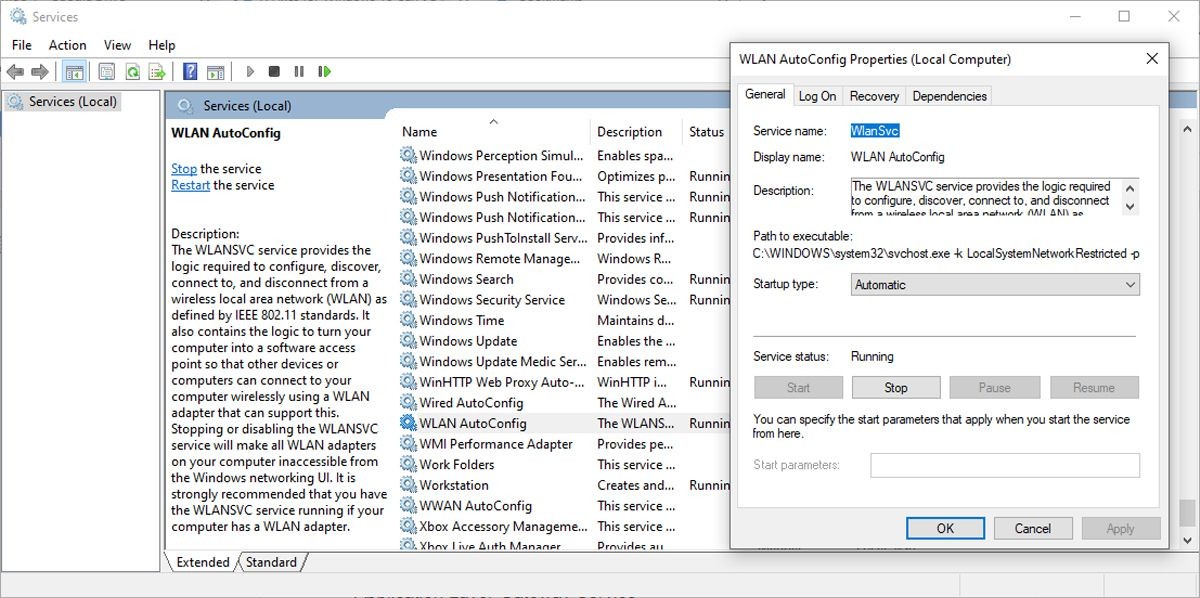Click the Stop Service square icon in the toolbar
This screenshot has width=1200, height=598.
(x=274, y=72)
